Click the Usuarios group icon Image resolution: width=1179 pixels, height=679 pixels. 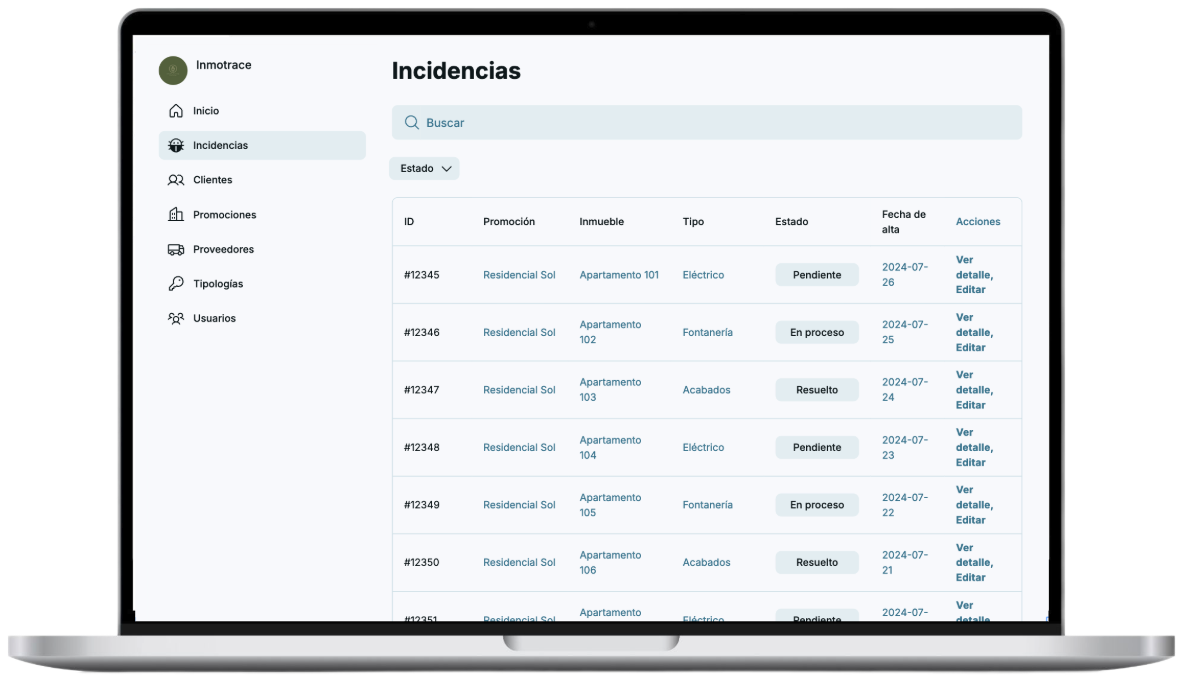176,319
